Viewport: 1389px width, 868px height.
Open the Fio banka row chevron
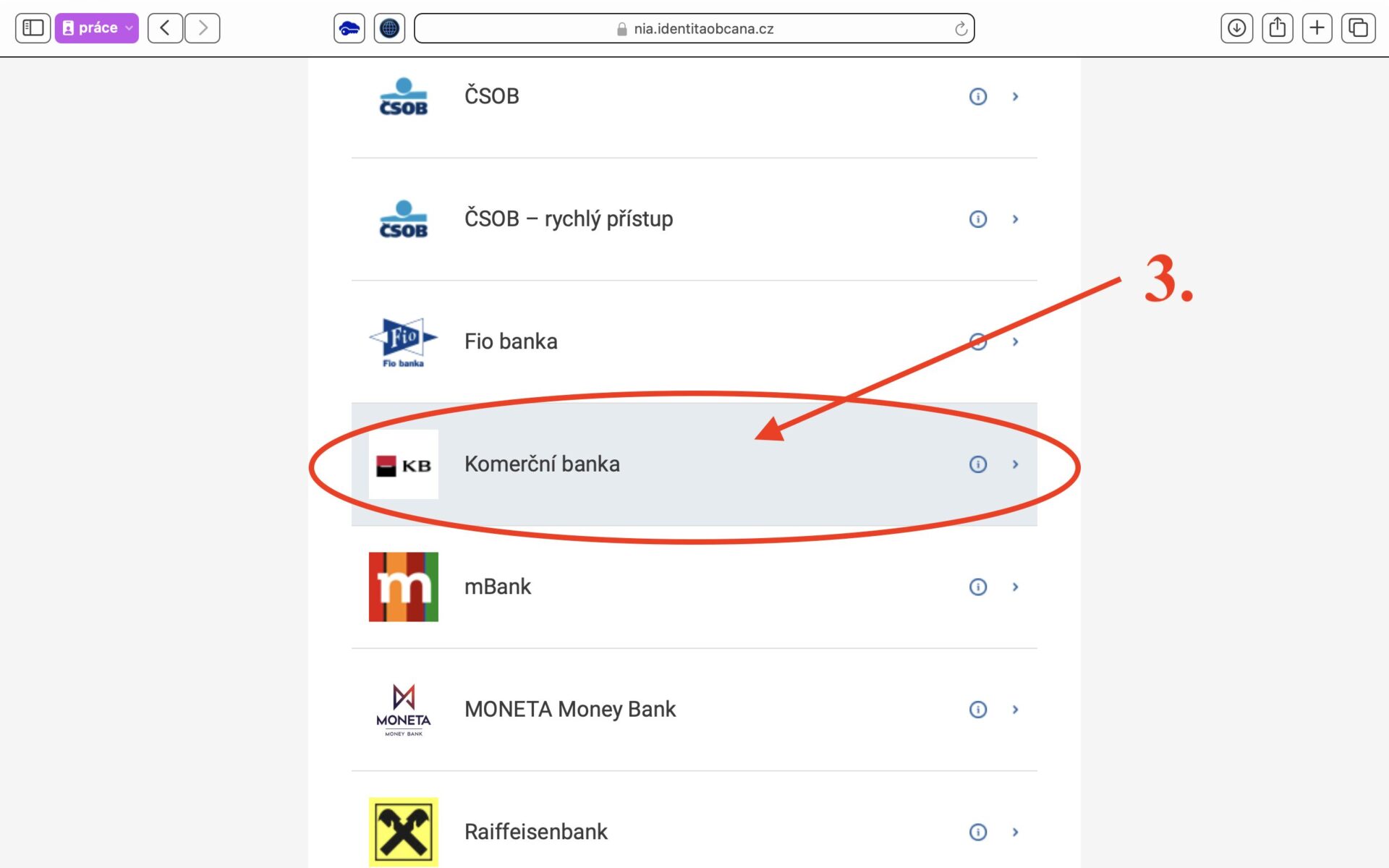click(x=1016, y=341)
